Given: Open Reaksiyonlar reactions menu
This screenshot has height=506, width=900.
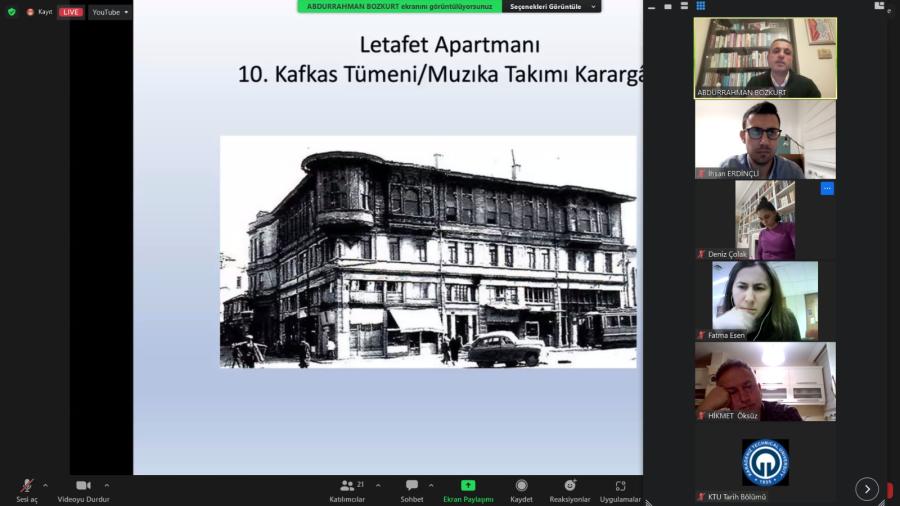Looking at the screenshot, I should click(569, 491).
